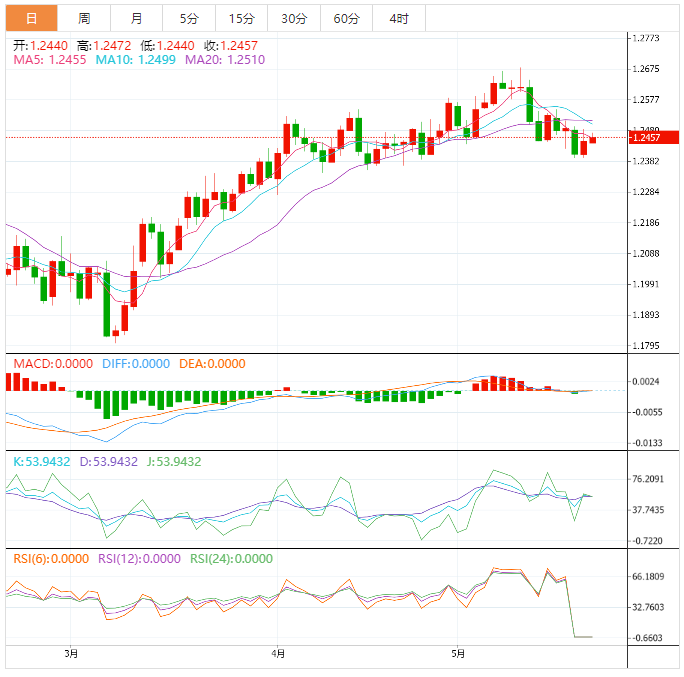Click the 4月 date axis label
Screen dimensions: 684x677
point(278,654)
